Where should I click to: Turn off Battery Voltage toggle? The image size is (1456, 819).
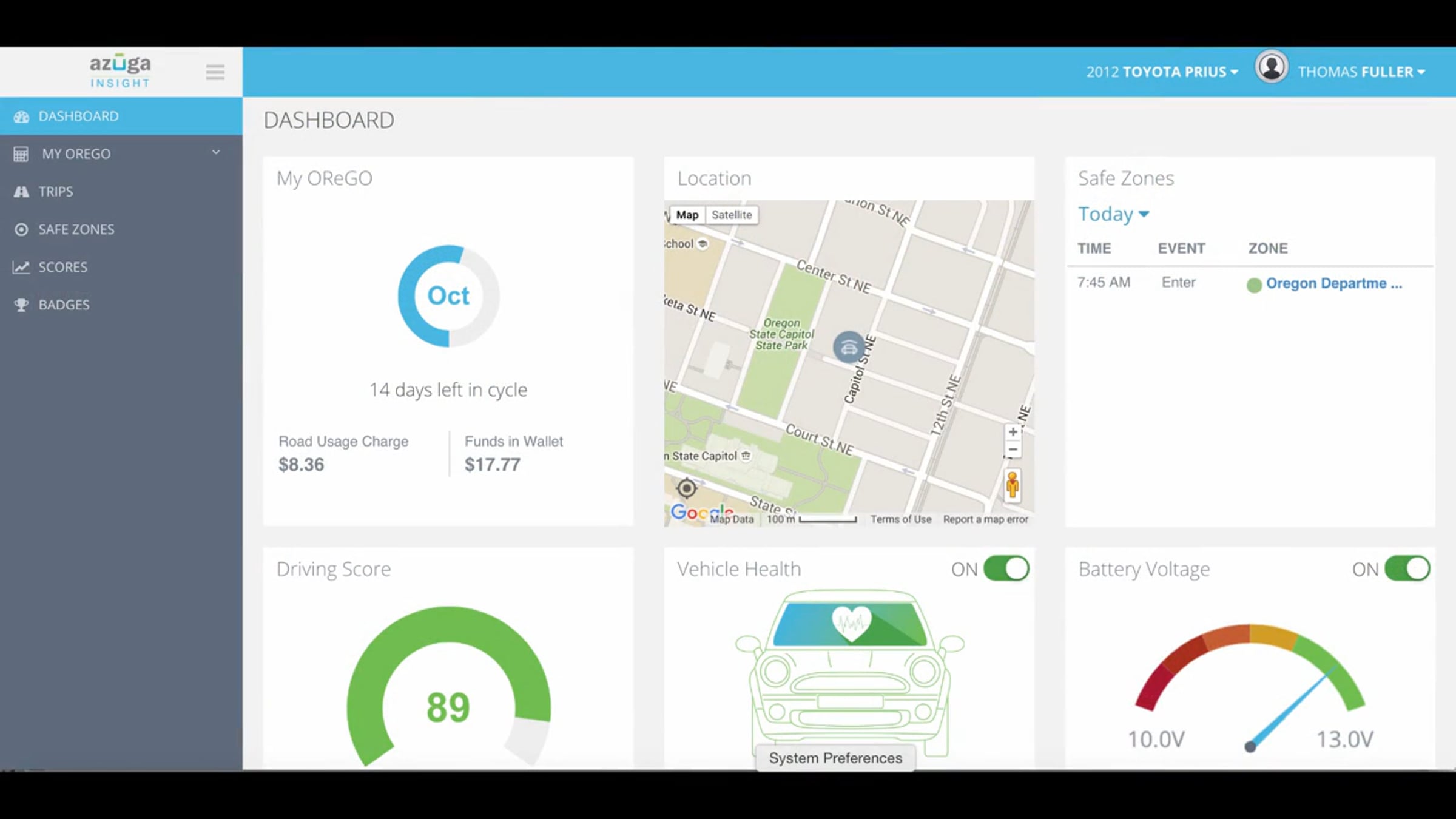click(x=1407, y=569)
